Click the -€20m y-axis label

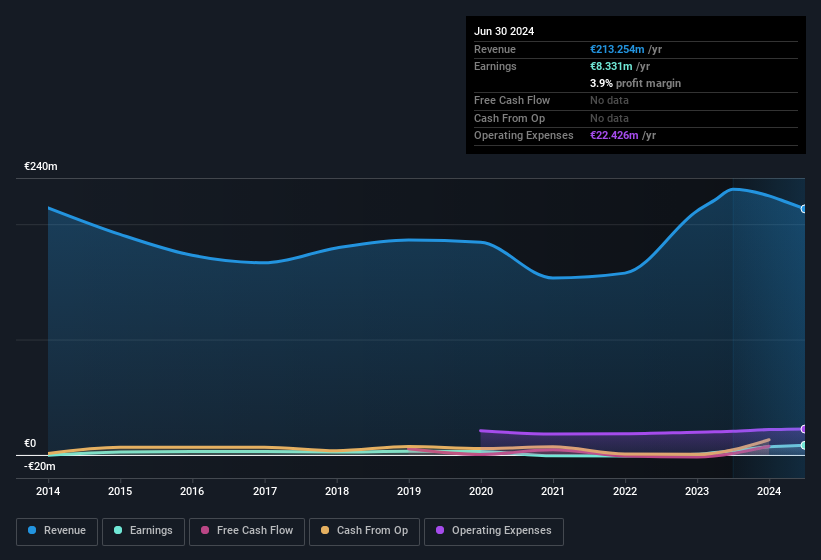click(40, 466)
